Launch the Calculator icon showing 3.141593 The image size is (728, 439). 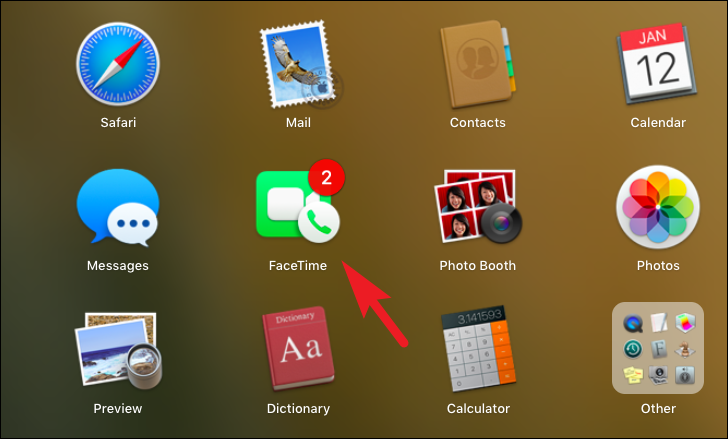coord(478,349)
